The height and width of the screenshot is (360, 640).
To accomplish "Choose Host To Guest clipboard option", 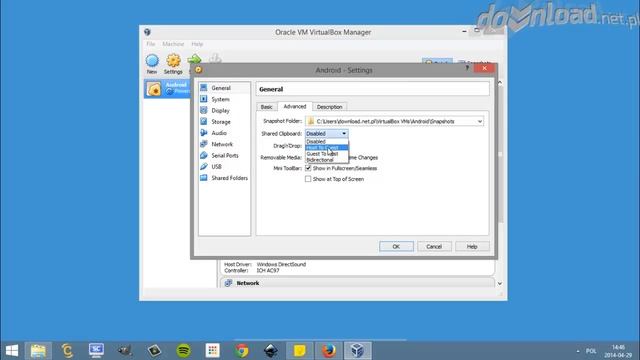I will pos(327,147).
